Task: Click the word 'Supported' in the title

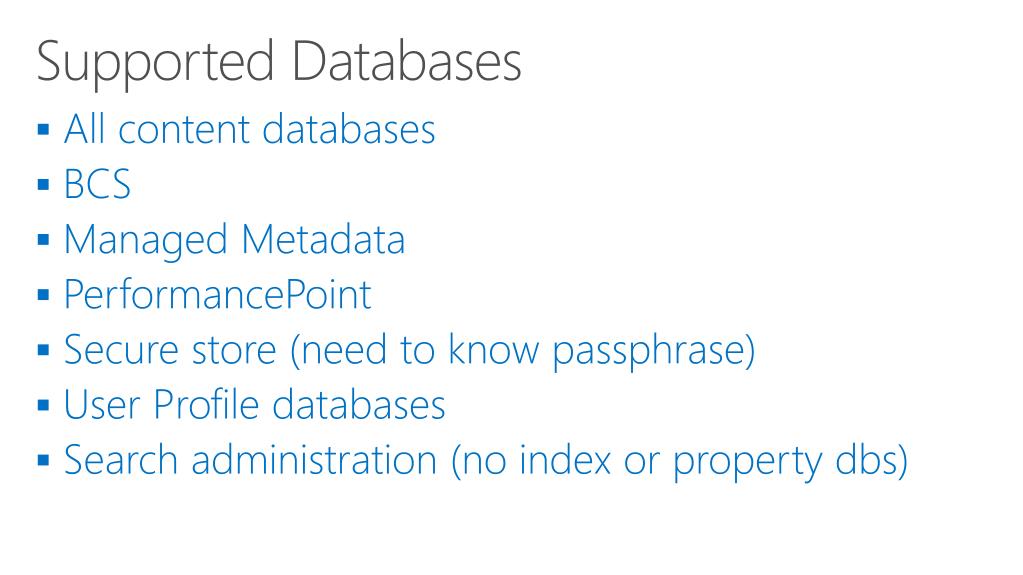Action: point(155,63)
